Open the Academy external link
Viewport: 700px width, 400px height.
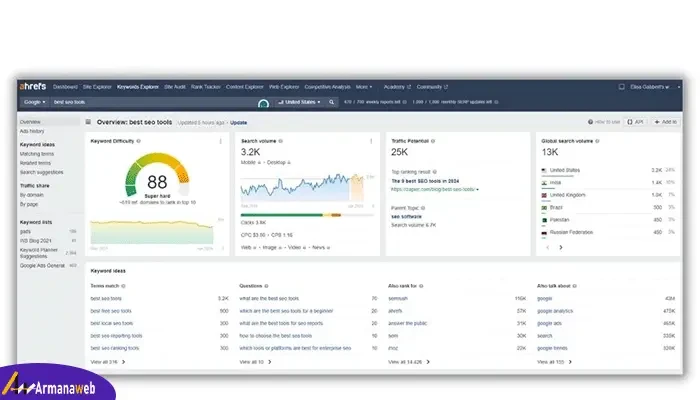[397, 87]
